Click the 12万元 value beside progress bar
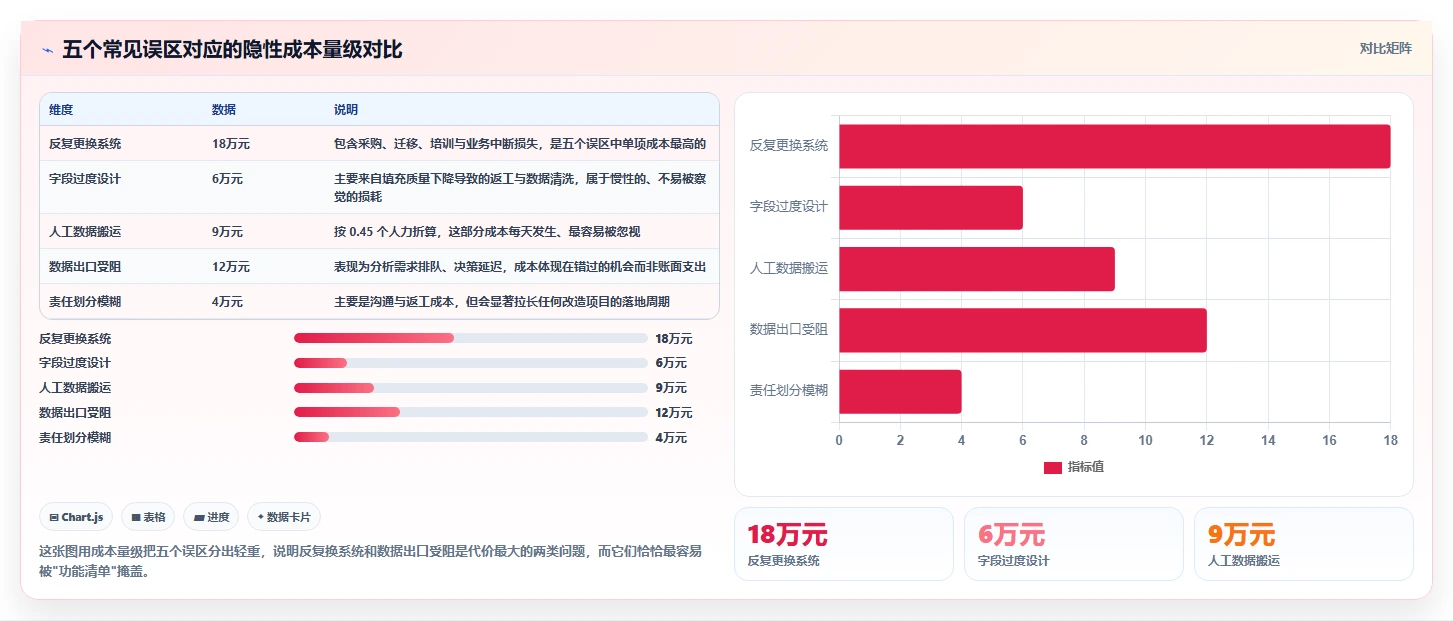The width and height of the screenshot is (1453, 621). tap(674, 412)
